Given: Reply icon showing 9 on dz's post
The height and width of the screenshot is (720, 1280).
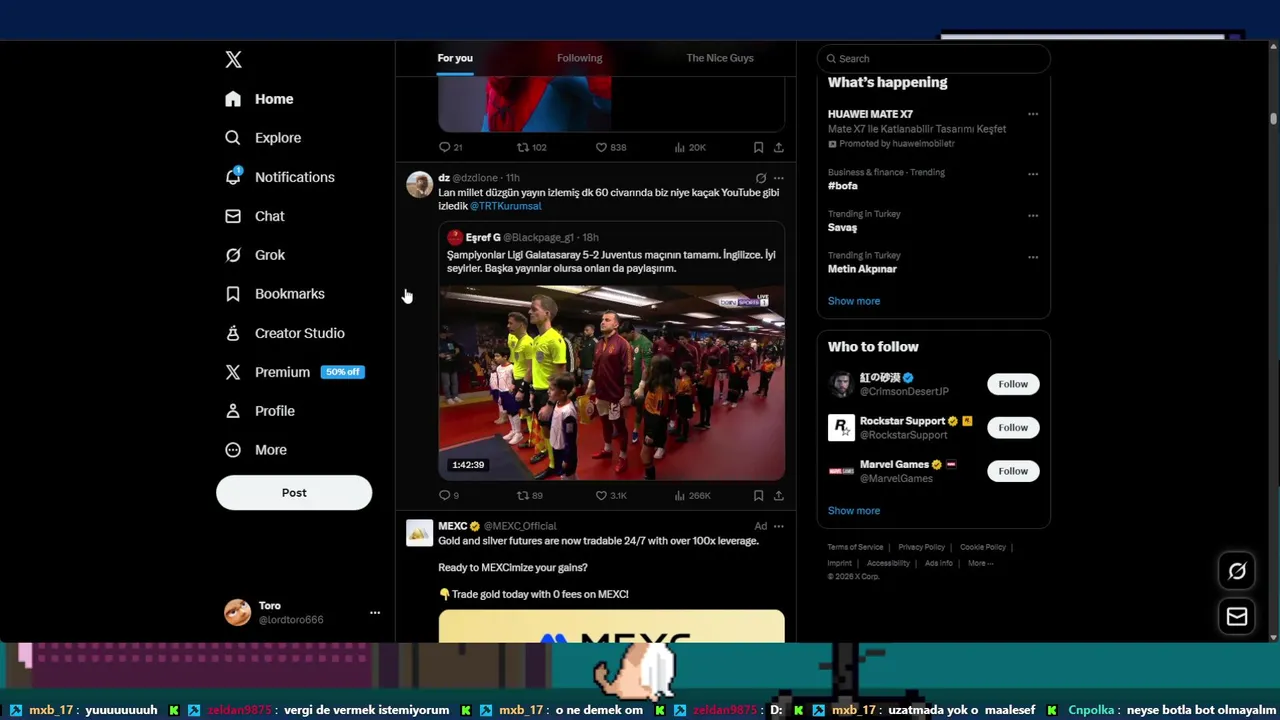Looking at the screenshot, I should tap(449, 495).
